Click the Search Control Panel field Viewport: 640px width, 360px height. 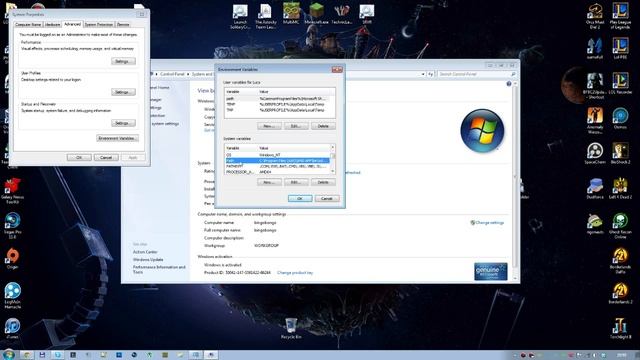pyautogui.click(x=477, y=74)
